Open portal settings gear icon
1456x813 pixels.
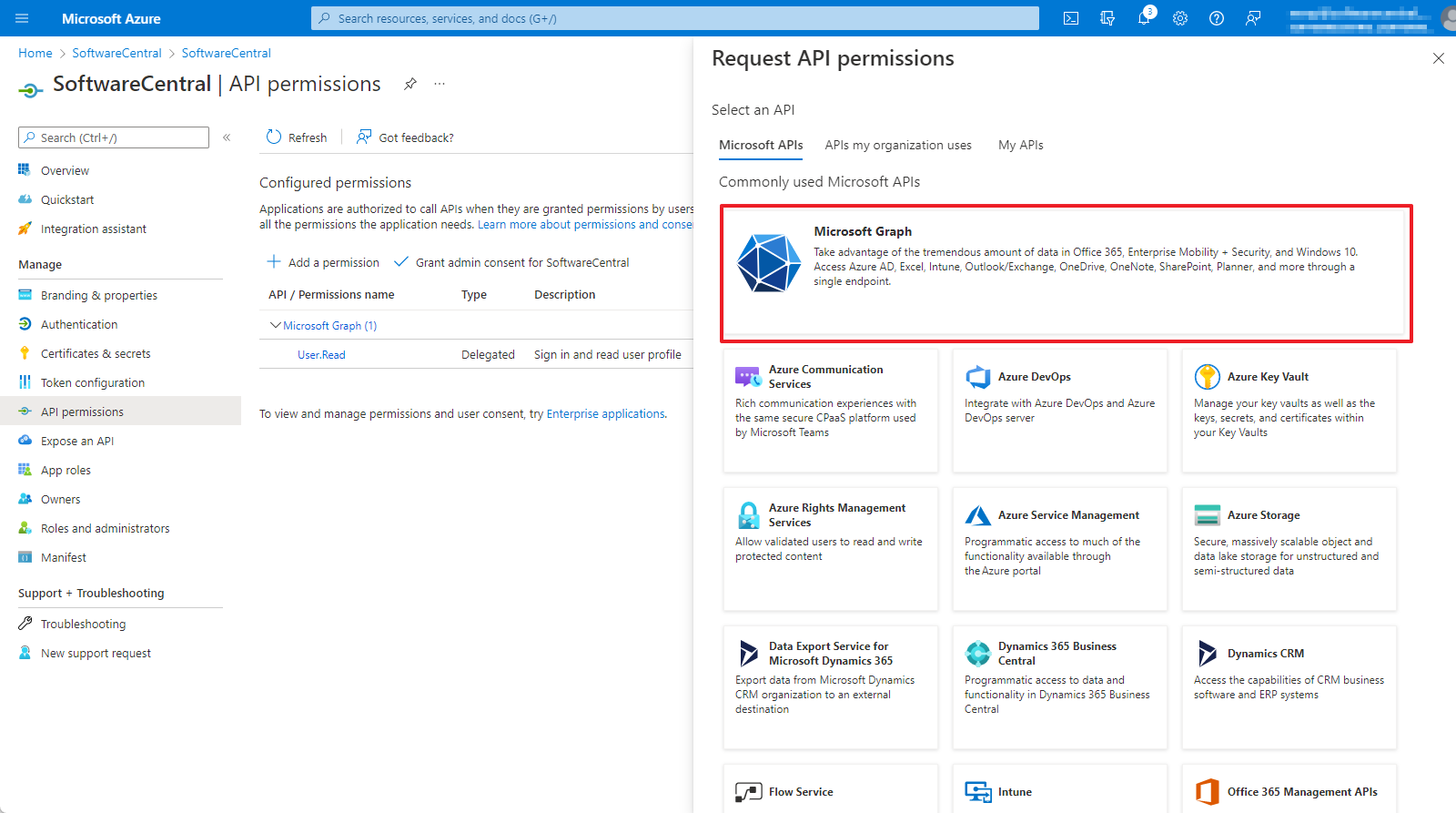point(1180,18)
